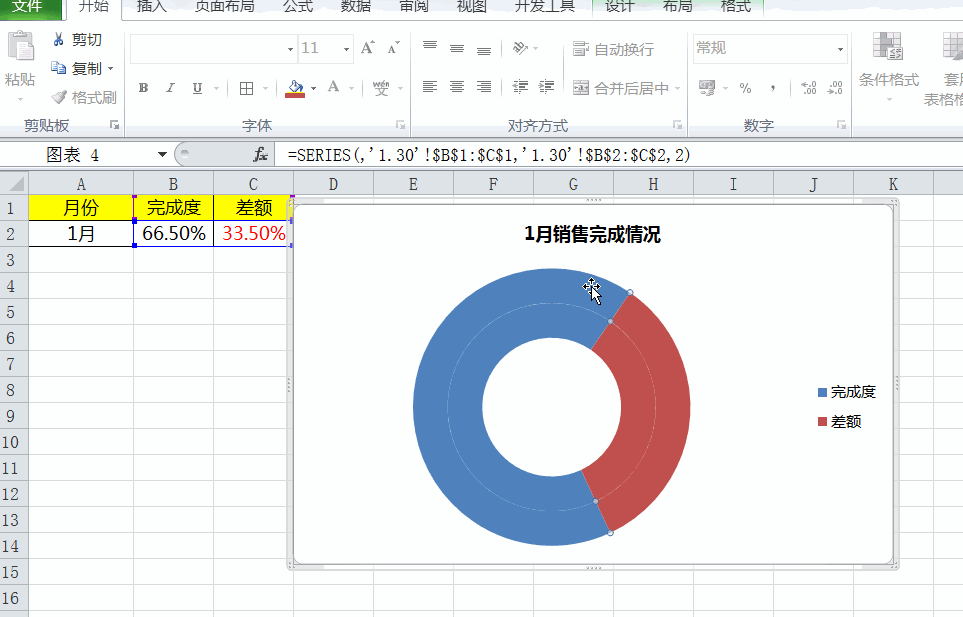Switch to the 页面布局 tab
Screen dimensions: 963x617
[224, 7]
